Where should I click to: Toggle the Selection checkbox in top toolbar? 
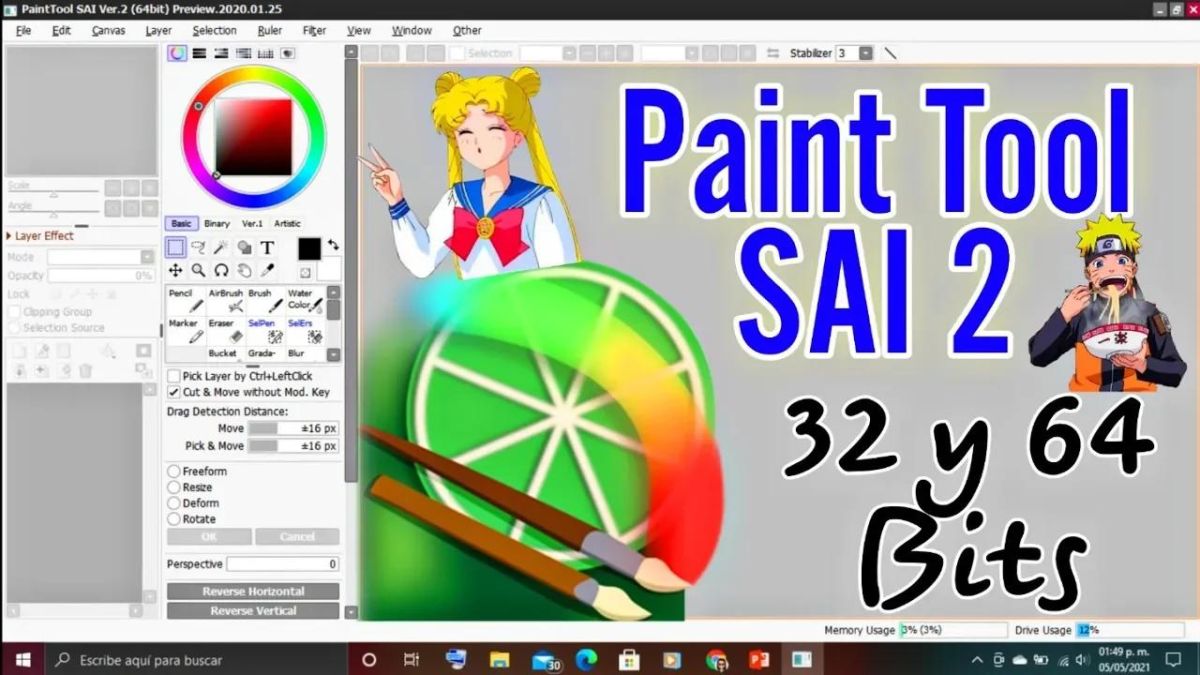tap(457, 53)
